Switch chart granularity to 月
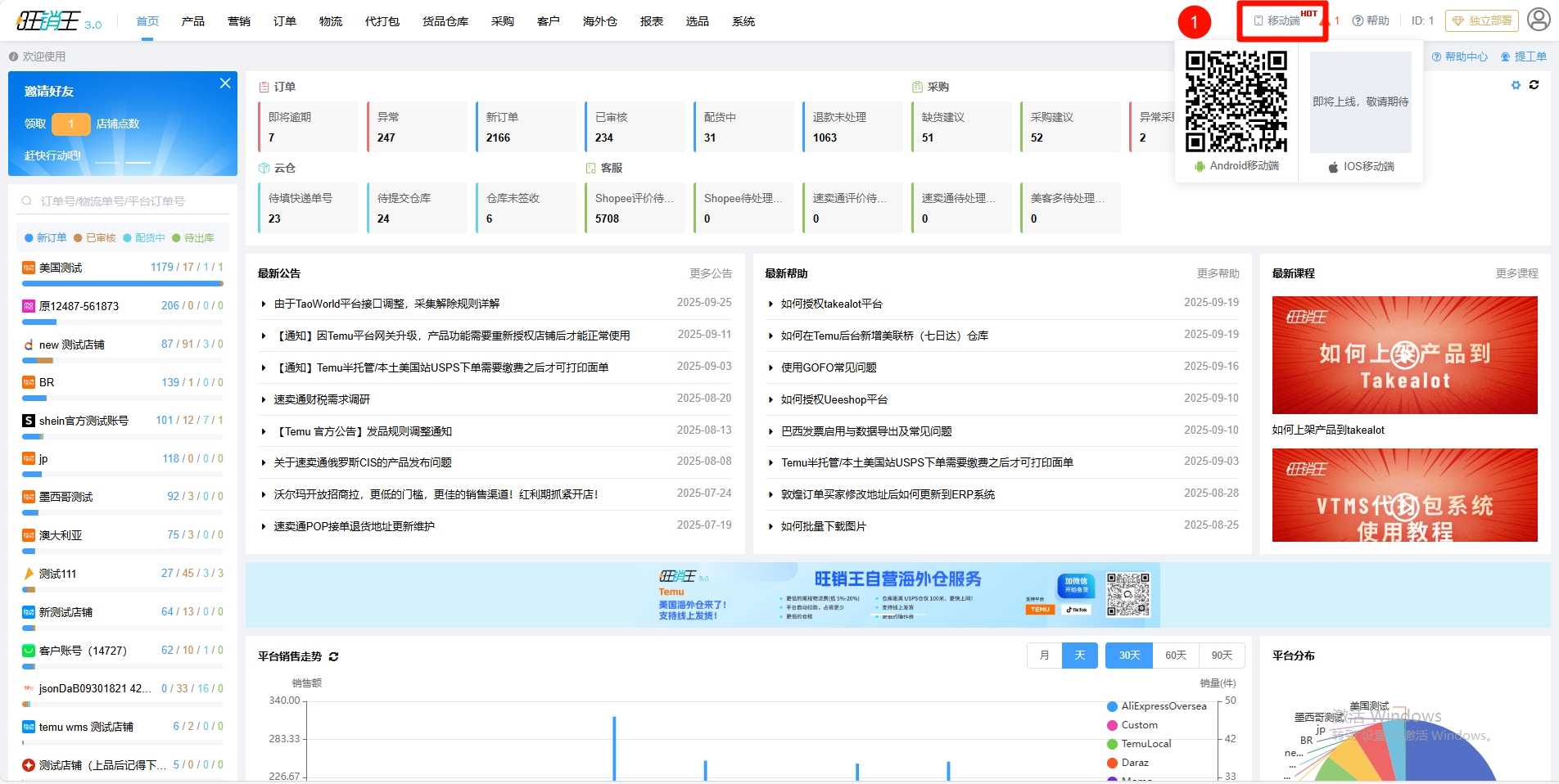Image resolution: width=1559 pixels, height=784 pixels. click(1045, 656)
